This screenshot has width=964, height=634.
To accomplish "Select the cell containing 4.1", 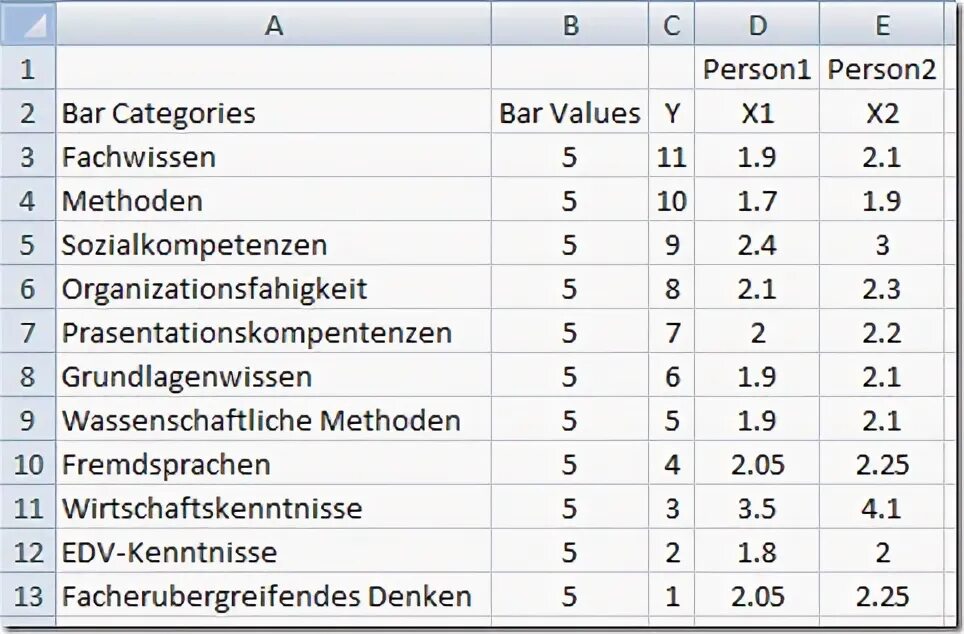I will point(882,507).
